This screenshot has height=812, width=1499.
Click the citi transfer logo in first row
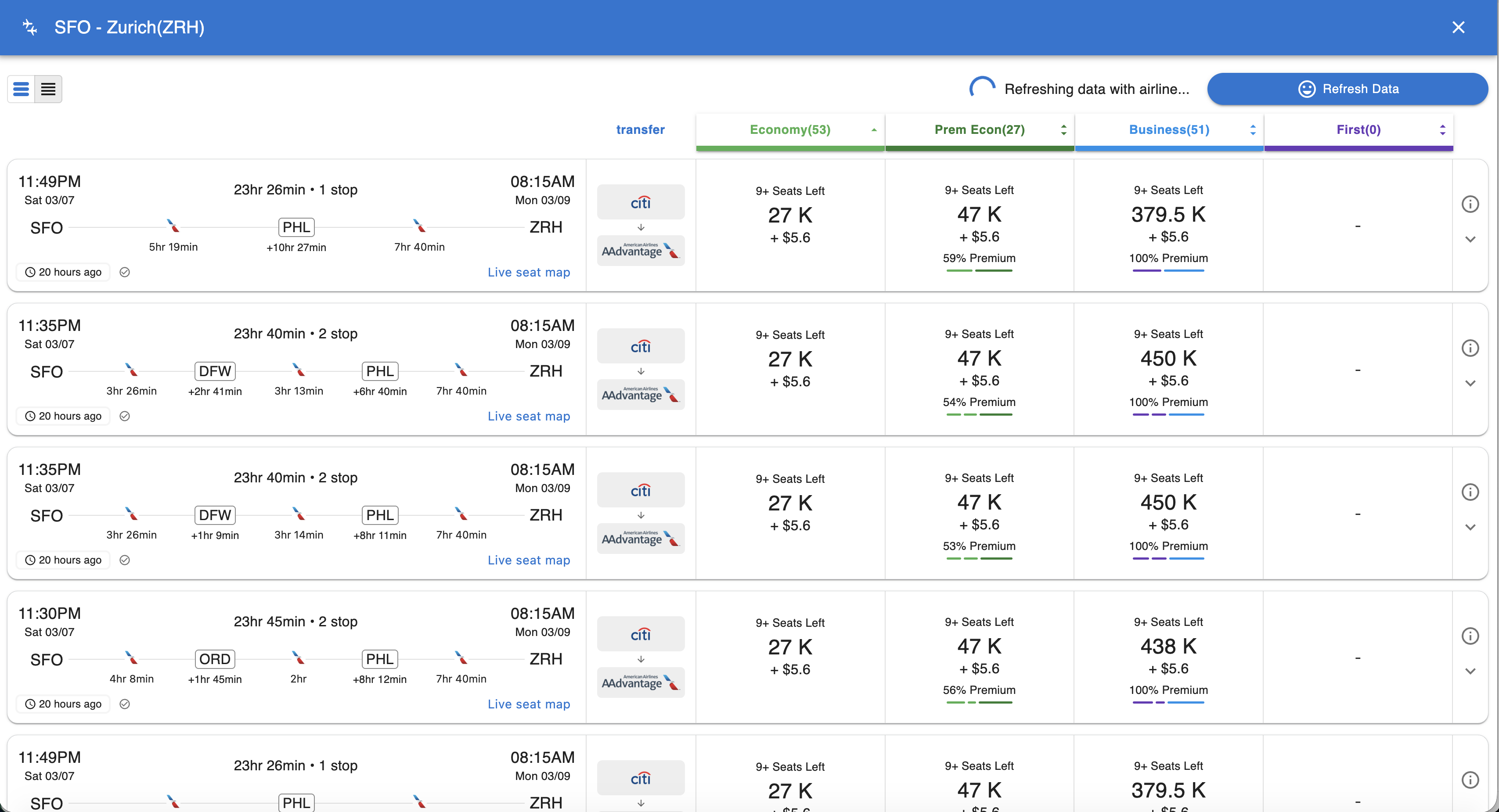[x=641, y=202]
